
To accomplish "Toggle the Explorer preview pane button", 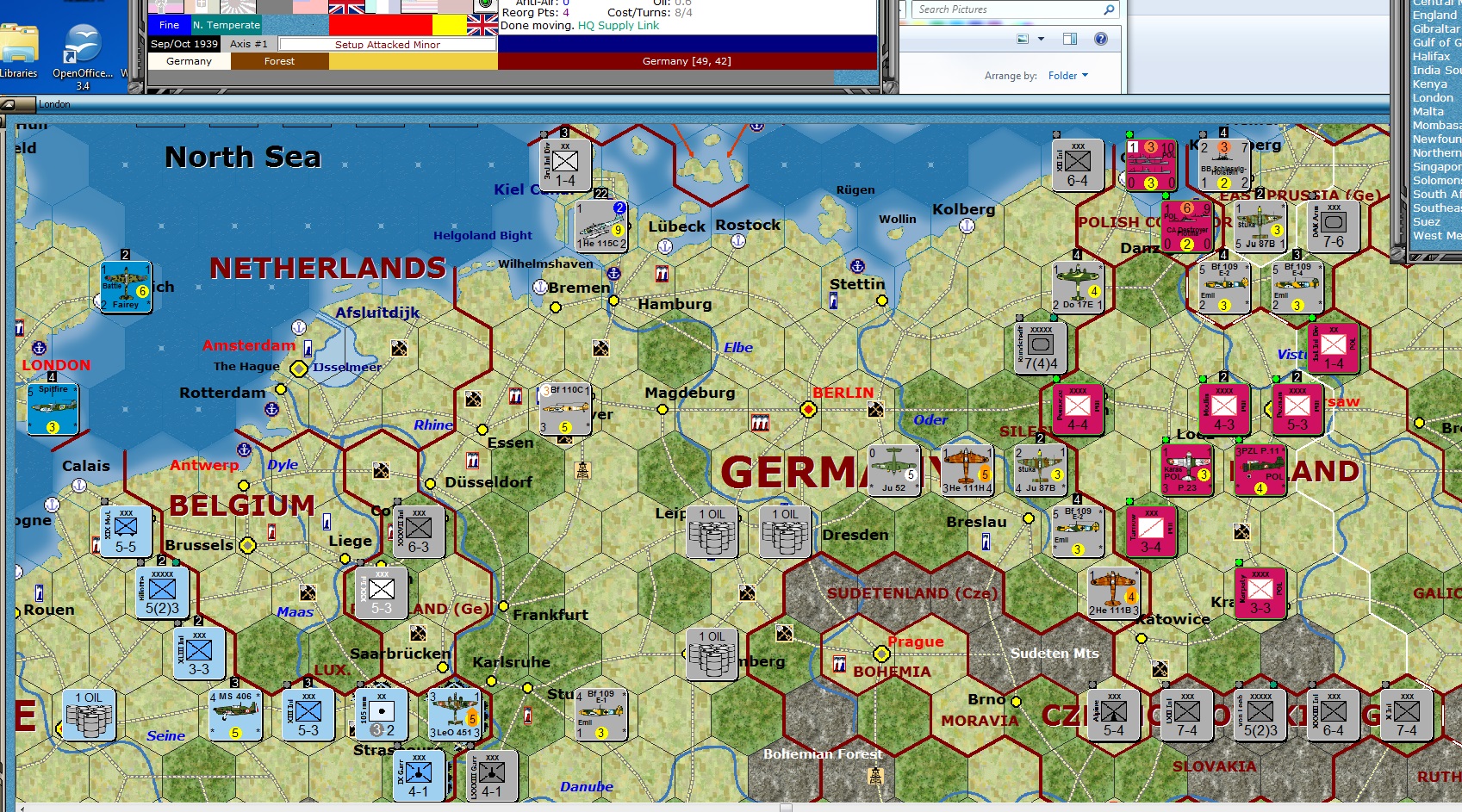I will click(1070, 39).
